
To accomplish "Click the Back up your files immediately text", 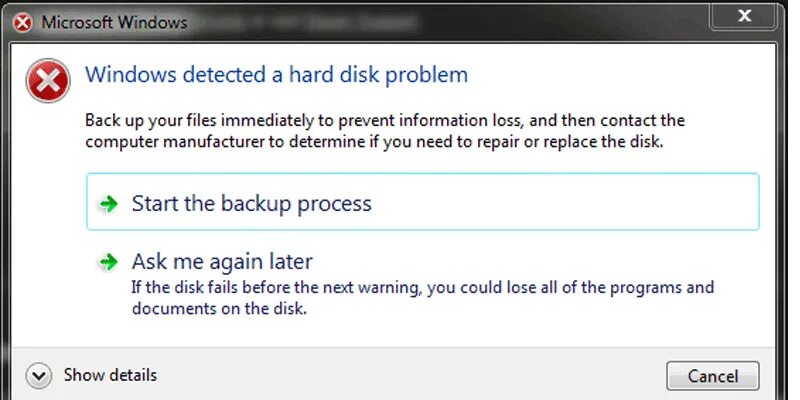I will click(384, 121).
